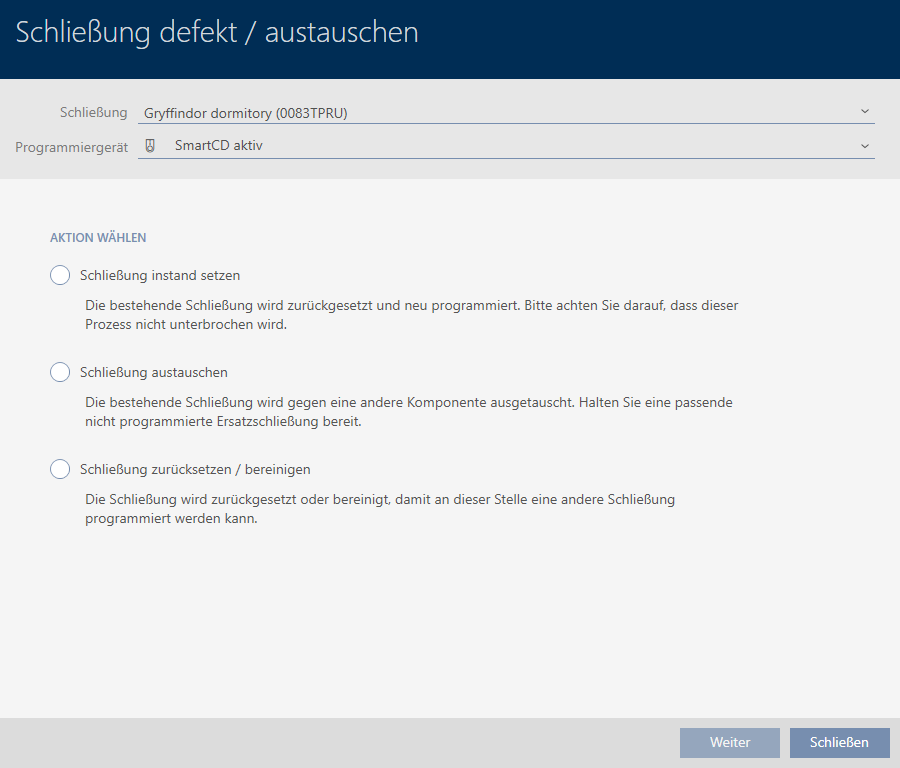The image size is (900, 768).
Task: Click the "Programmiergerät" field label
Action: [x=72, y=146]
